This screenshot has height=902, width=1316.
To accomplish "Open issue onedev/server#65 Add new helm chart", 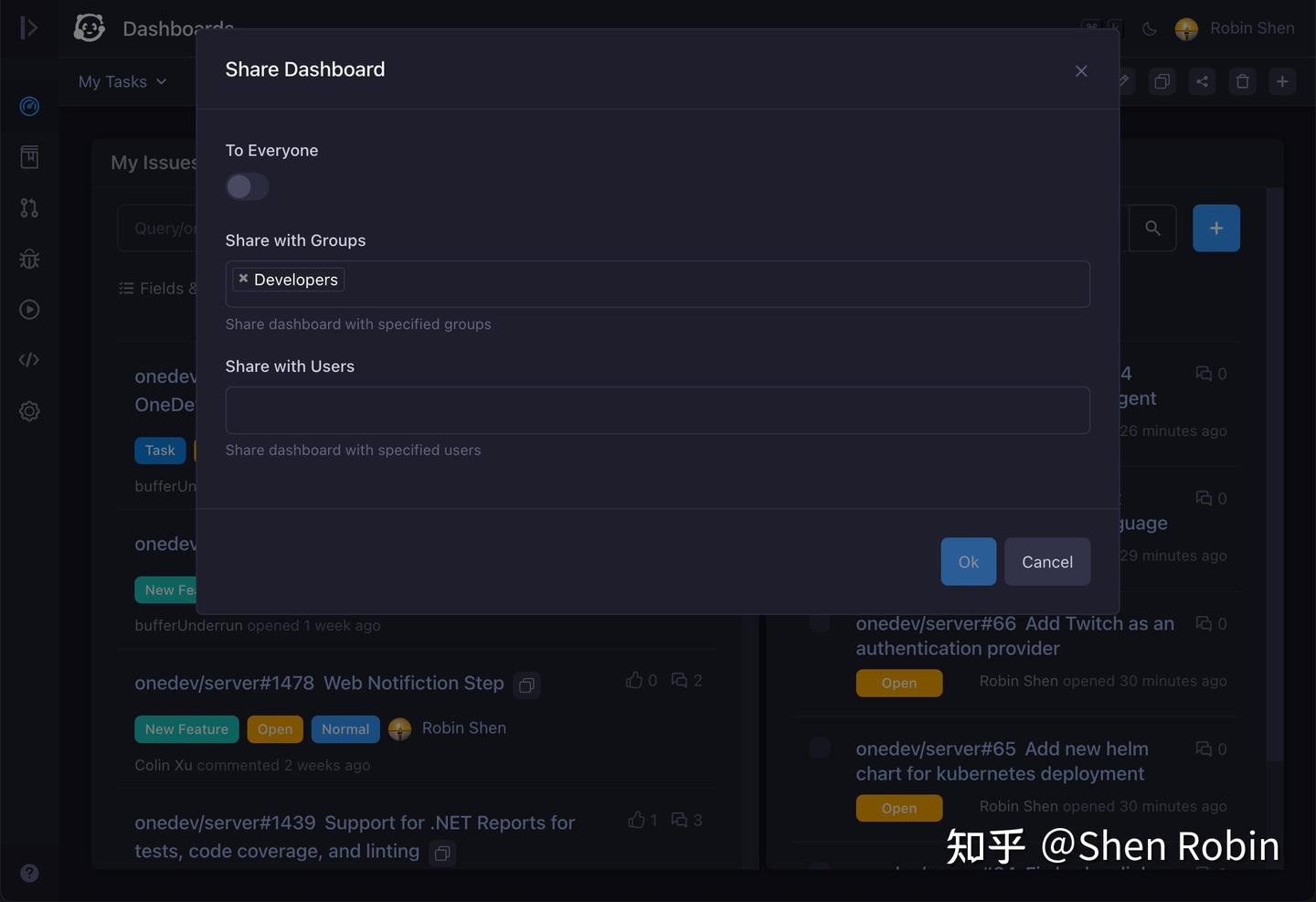I will point(1002,760).
